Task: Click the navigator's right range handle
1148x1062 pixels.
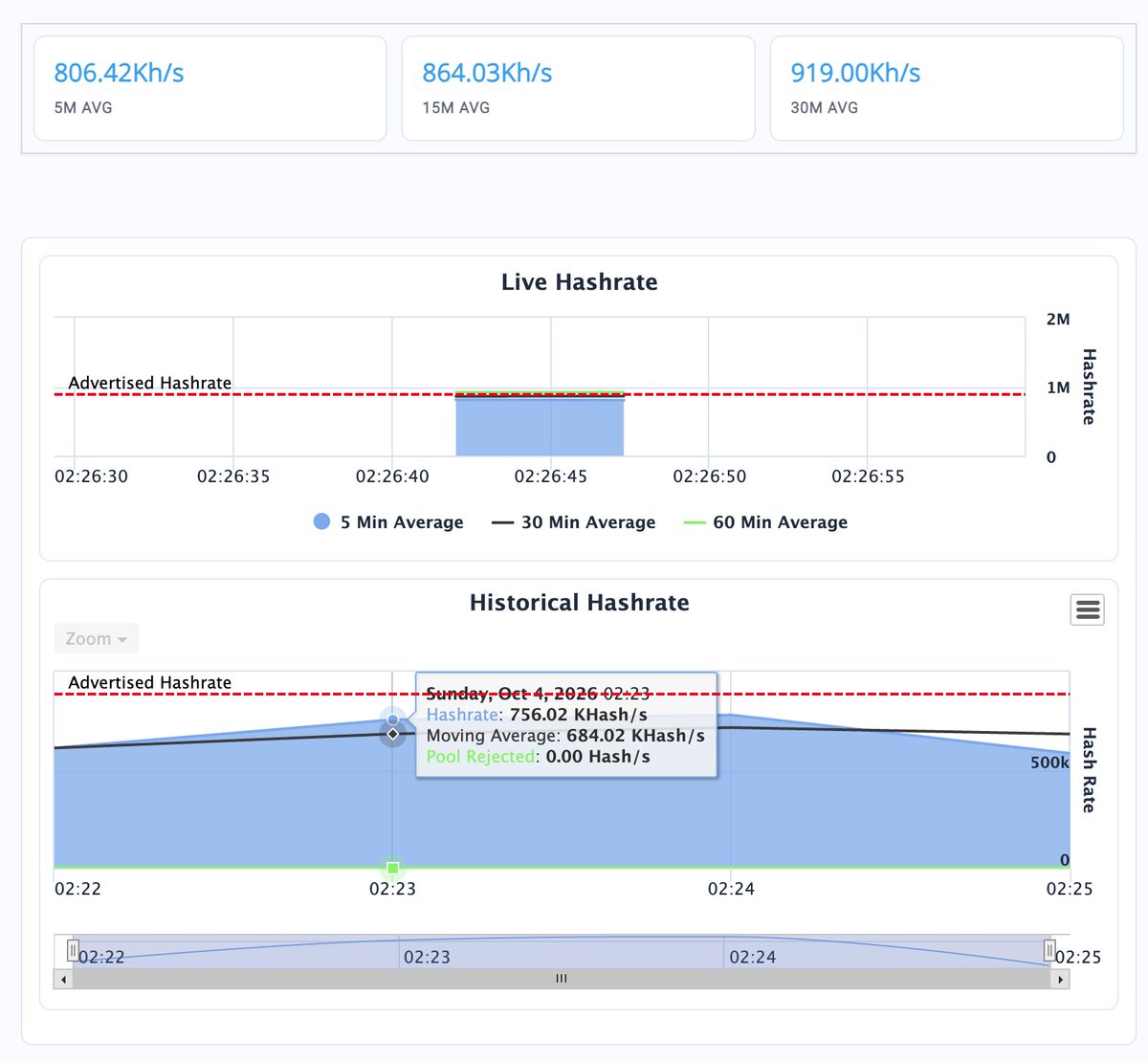Action: tap(1049, 950)
